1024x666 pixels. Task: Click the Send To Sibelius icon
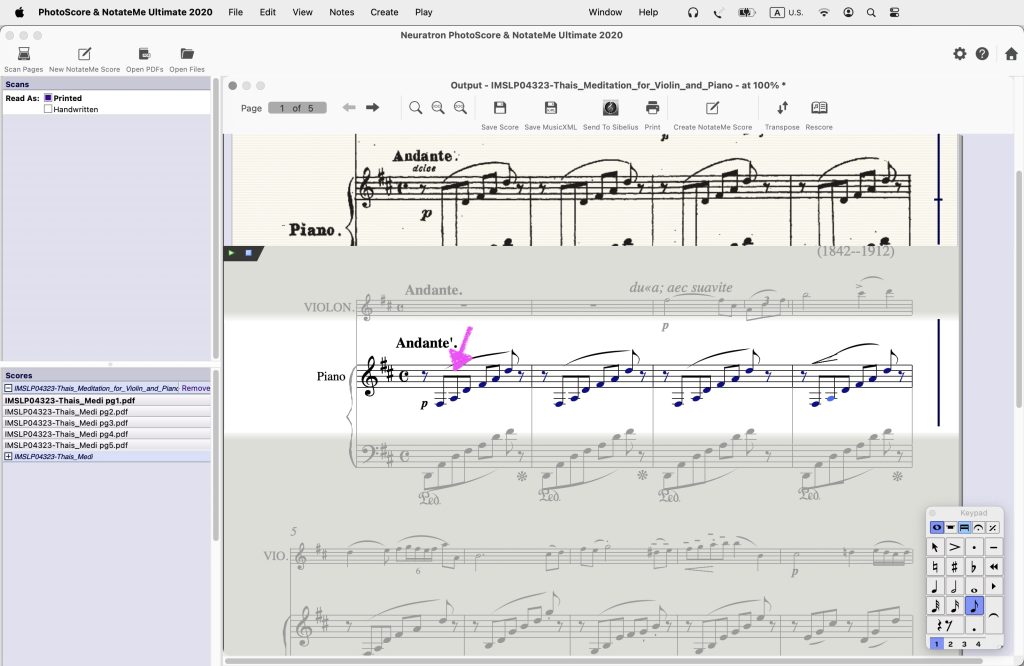610,108
